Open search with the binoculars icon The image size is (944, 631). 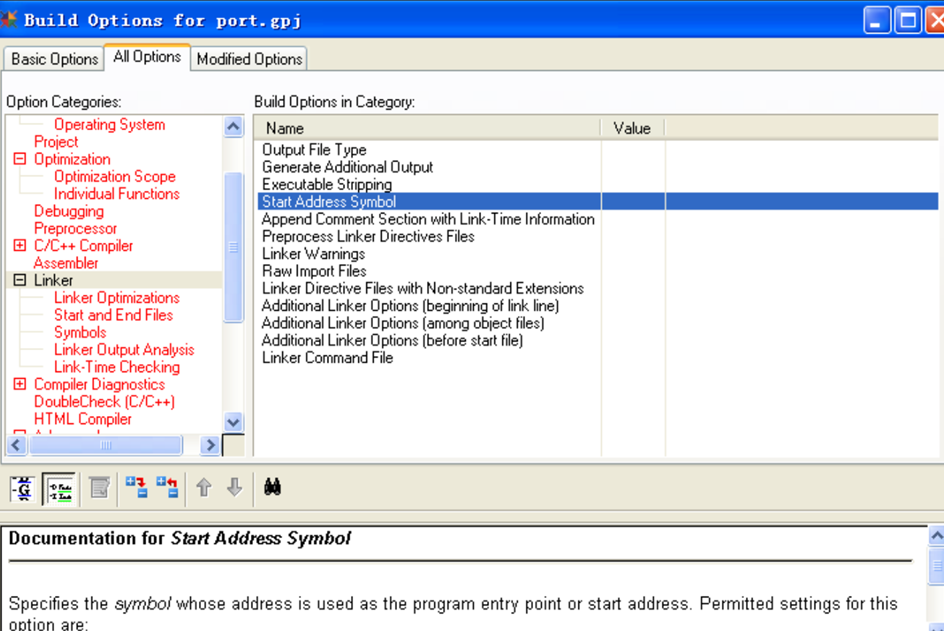(x=273, y=486)
